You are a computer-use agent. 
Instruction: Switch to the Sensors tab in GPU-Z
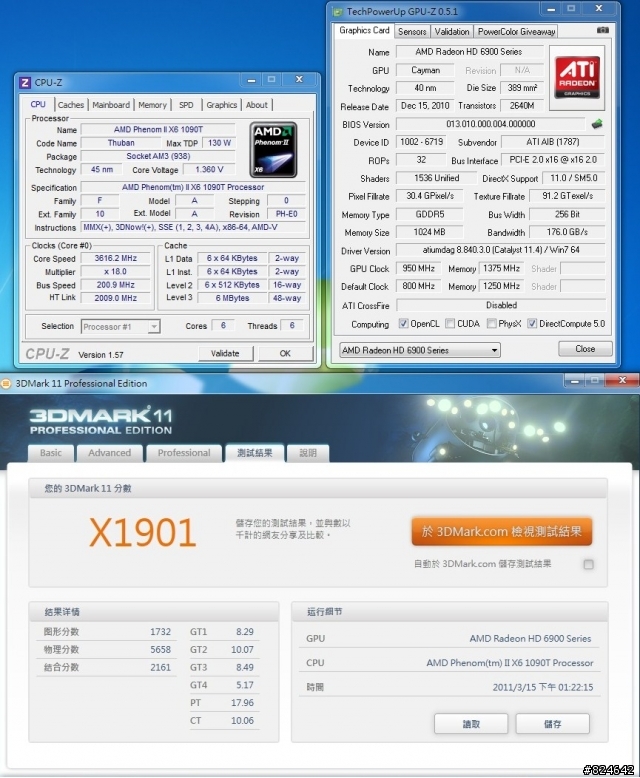[412, 32]
